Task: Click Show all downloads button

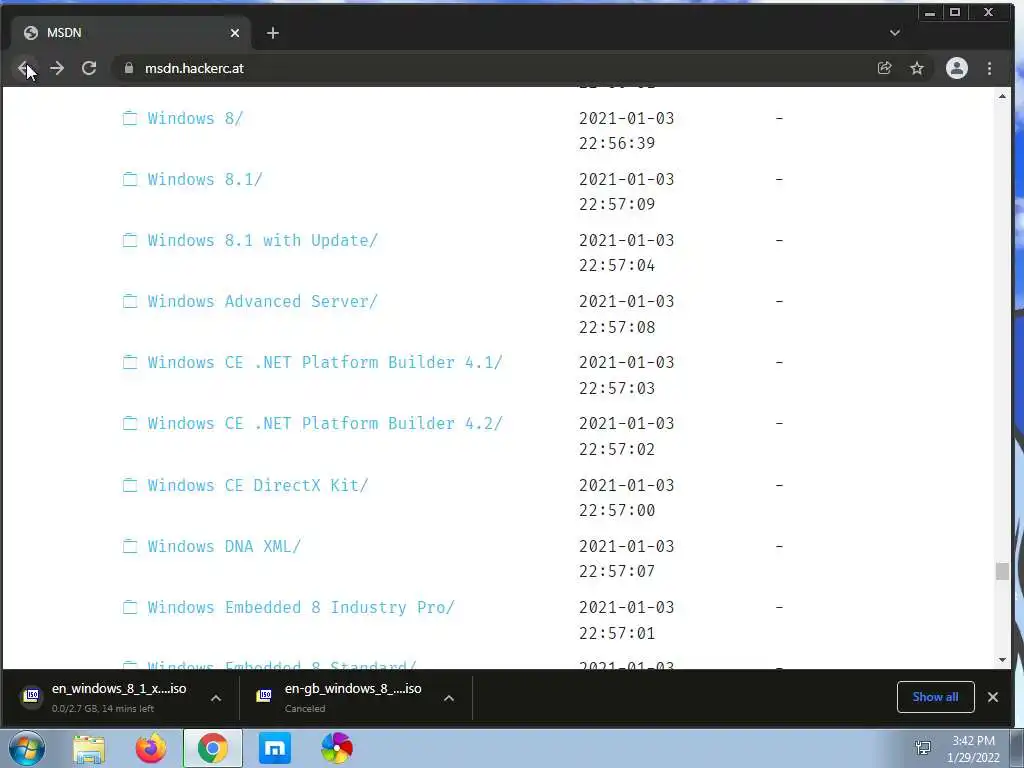Action: 935,697
